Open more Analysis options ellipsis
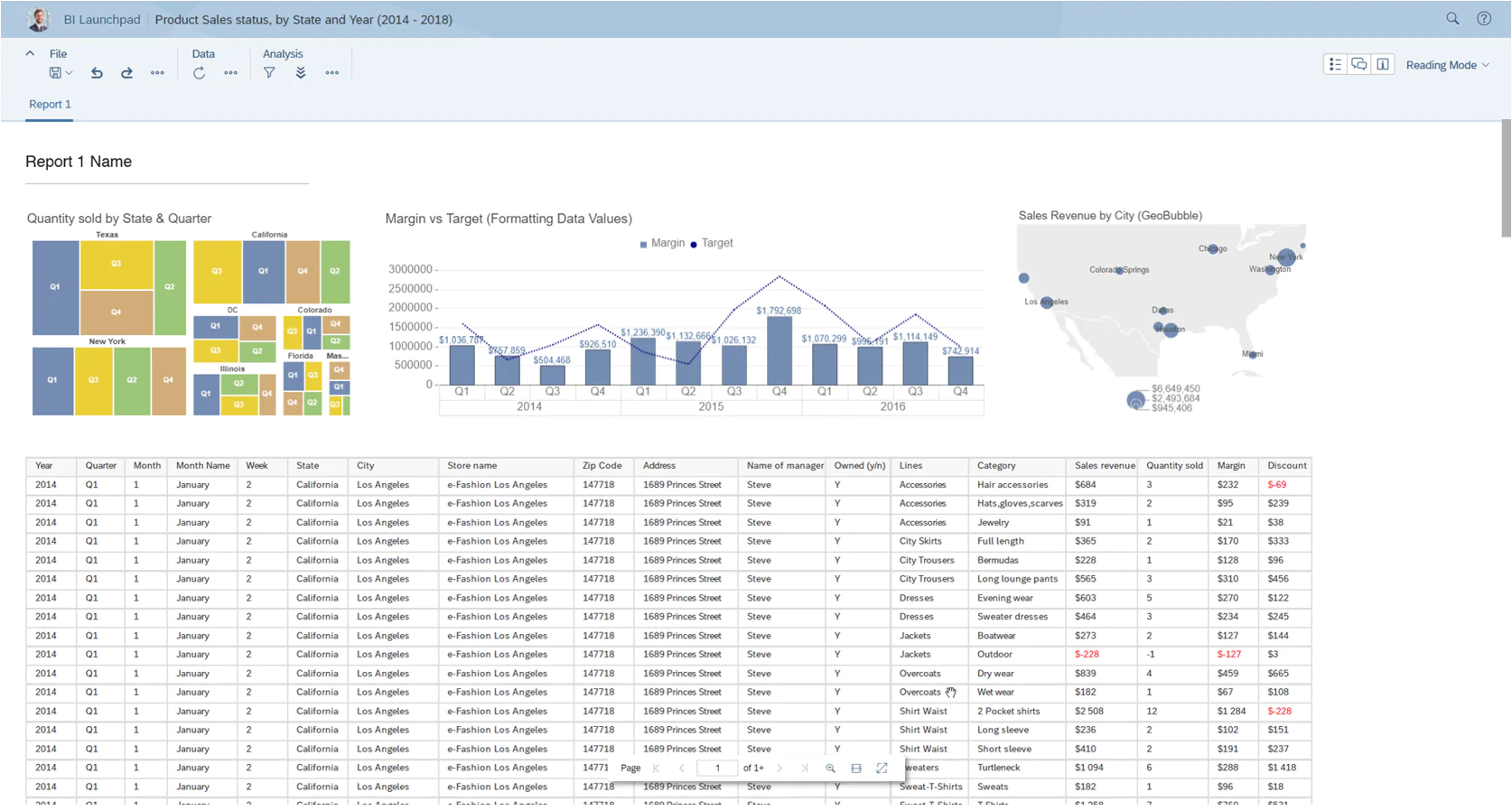Viewport: 1512px width, 811px height. tap(331, 73)
